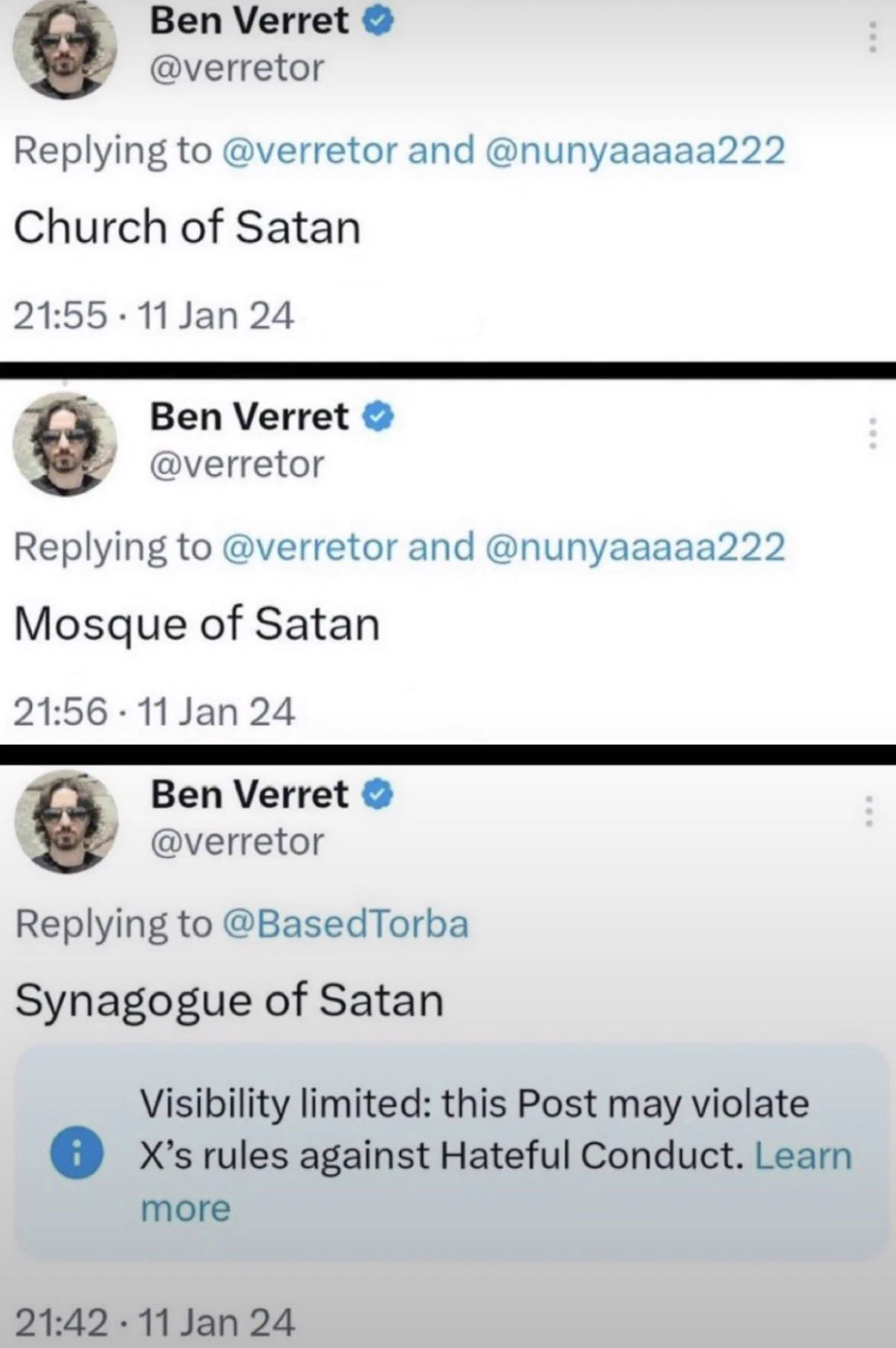Open profile photo on Synagogue of Satan post
Image resolution: width=896 pixels, height=1348 pixels.
tap(67, 823)
